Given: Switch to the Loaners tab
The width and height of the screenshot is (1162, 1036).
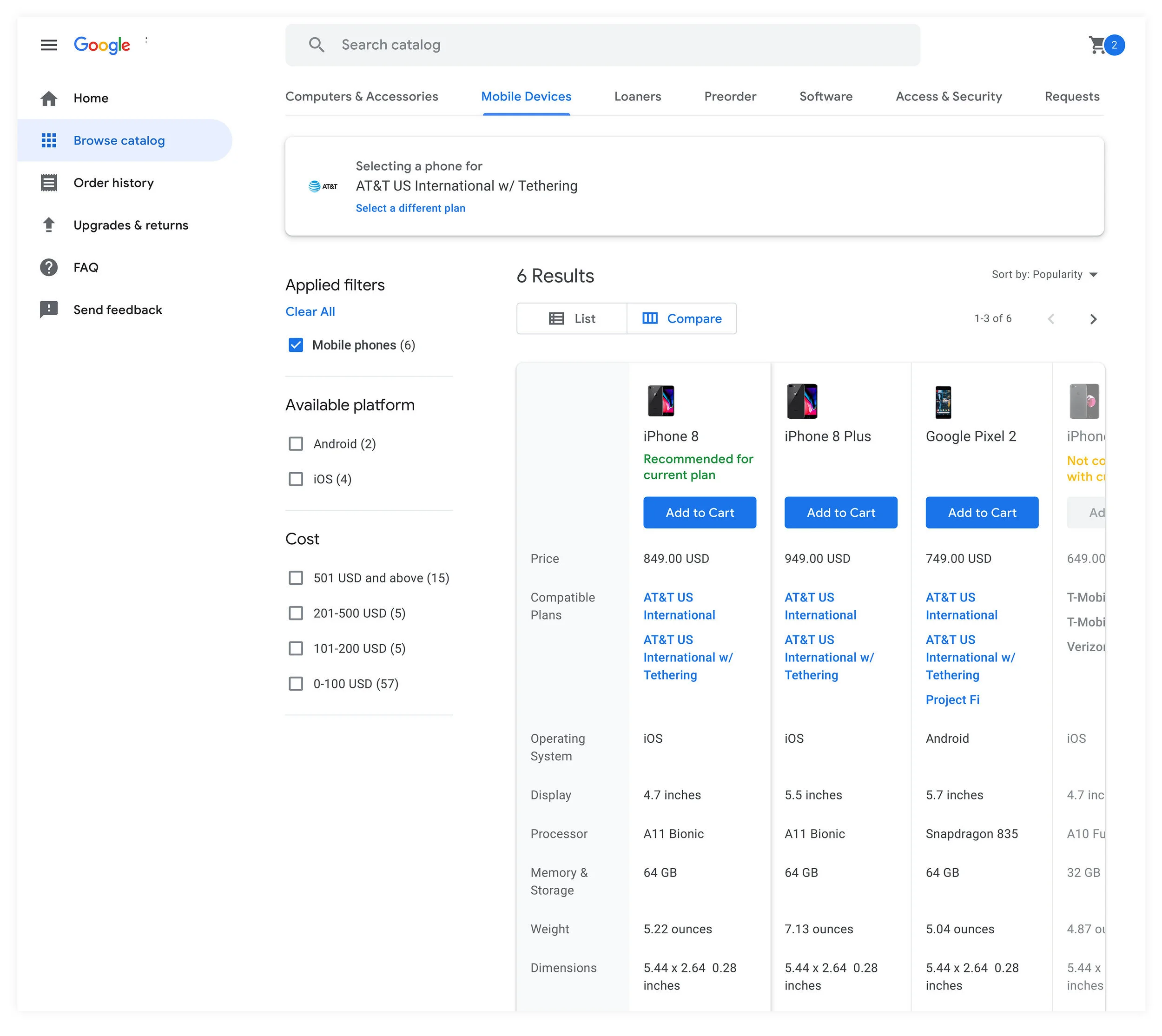Looking at the screenshot, I should [637, 97].
